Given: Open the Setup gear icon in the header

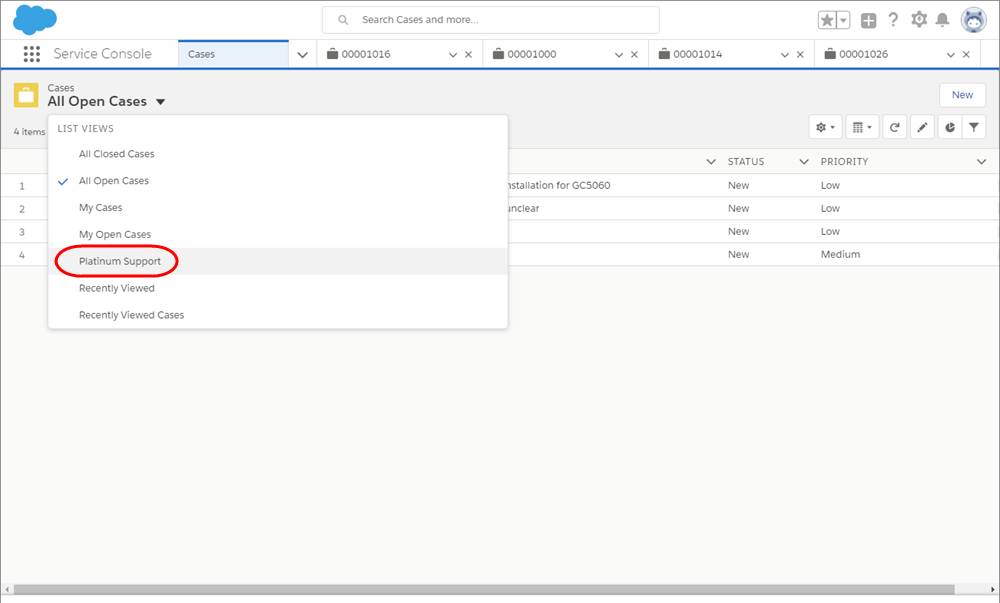Looking at the screenshot, I should click(919, 20).
